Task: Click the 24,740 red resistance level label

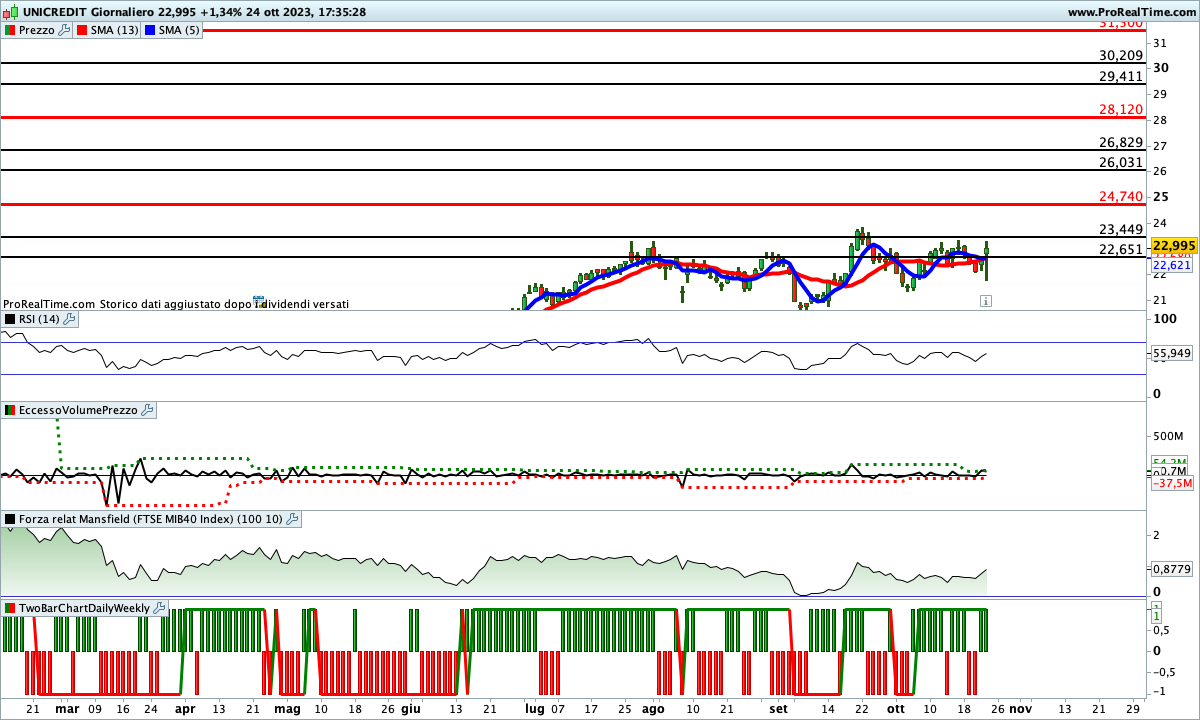Action: 1120,196
